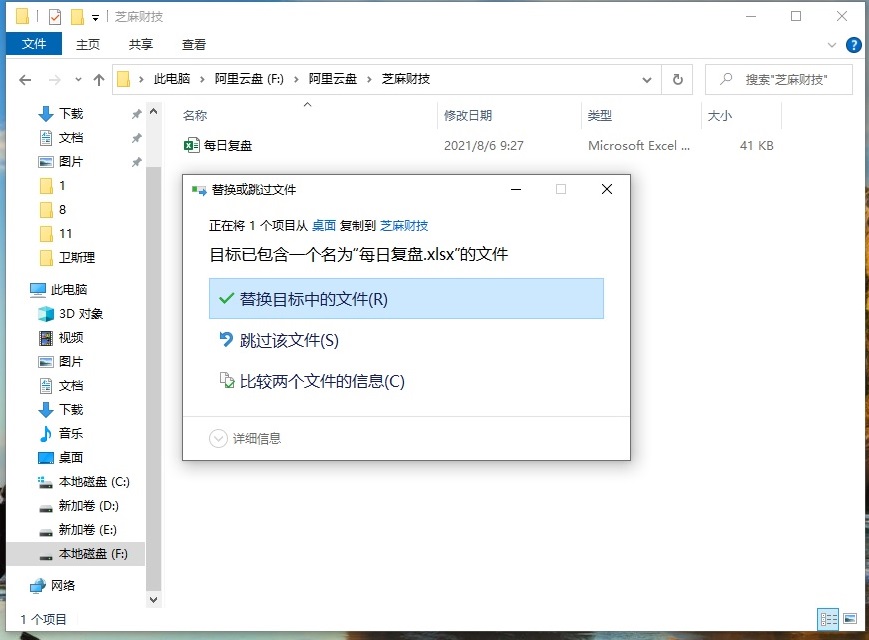Switch to the 主页 ribbon tab

tap(88, 43)
